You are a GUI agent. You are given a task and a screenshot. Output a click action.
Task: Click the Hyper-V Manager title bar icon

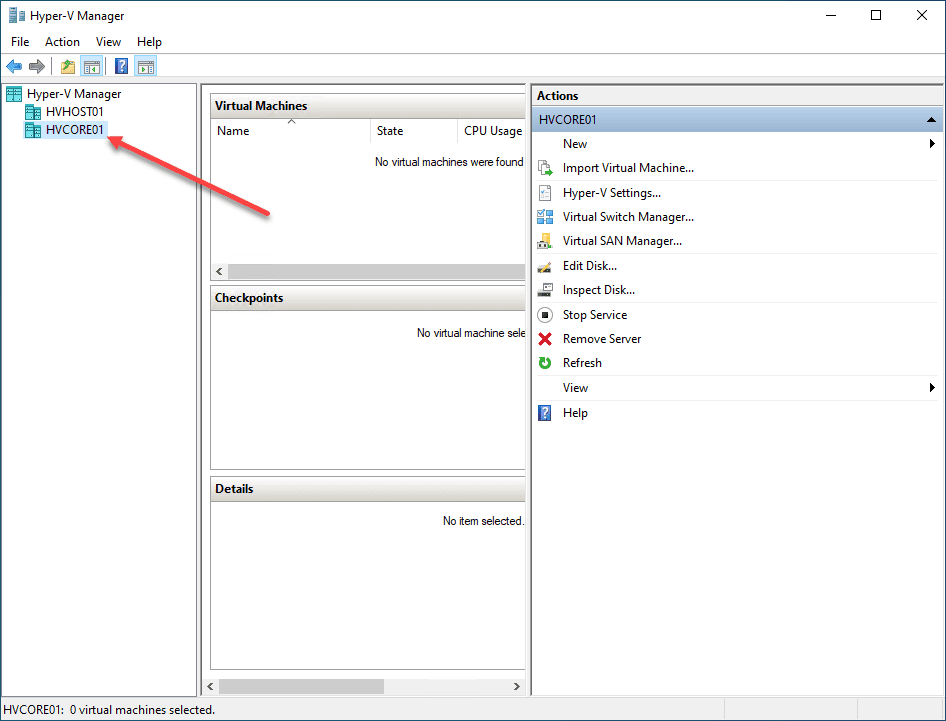(x=17, y=15)
